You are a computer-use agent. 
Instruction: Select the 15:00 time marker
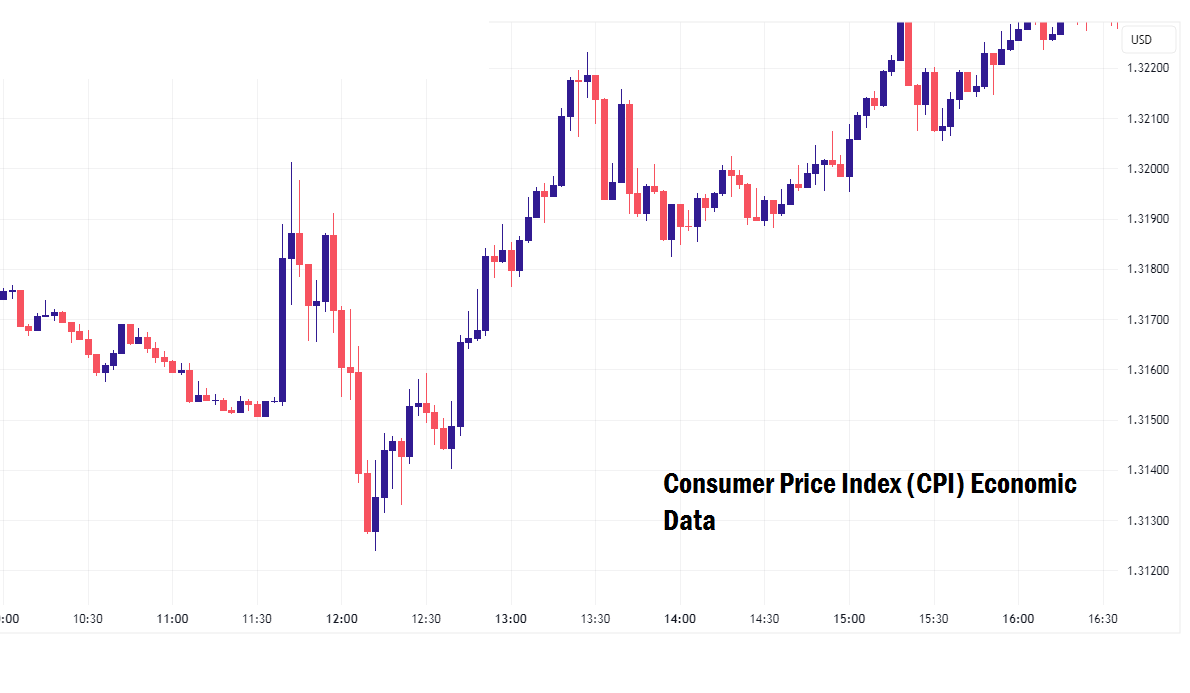[849, 619]
